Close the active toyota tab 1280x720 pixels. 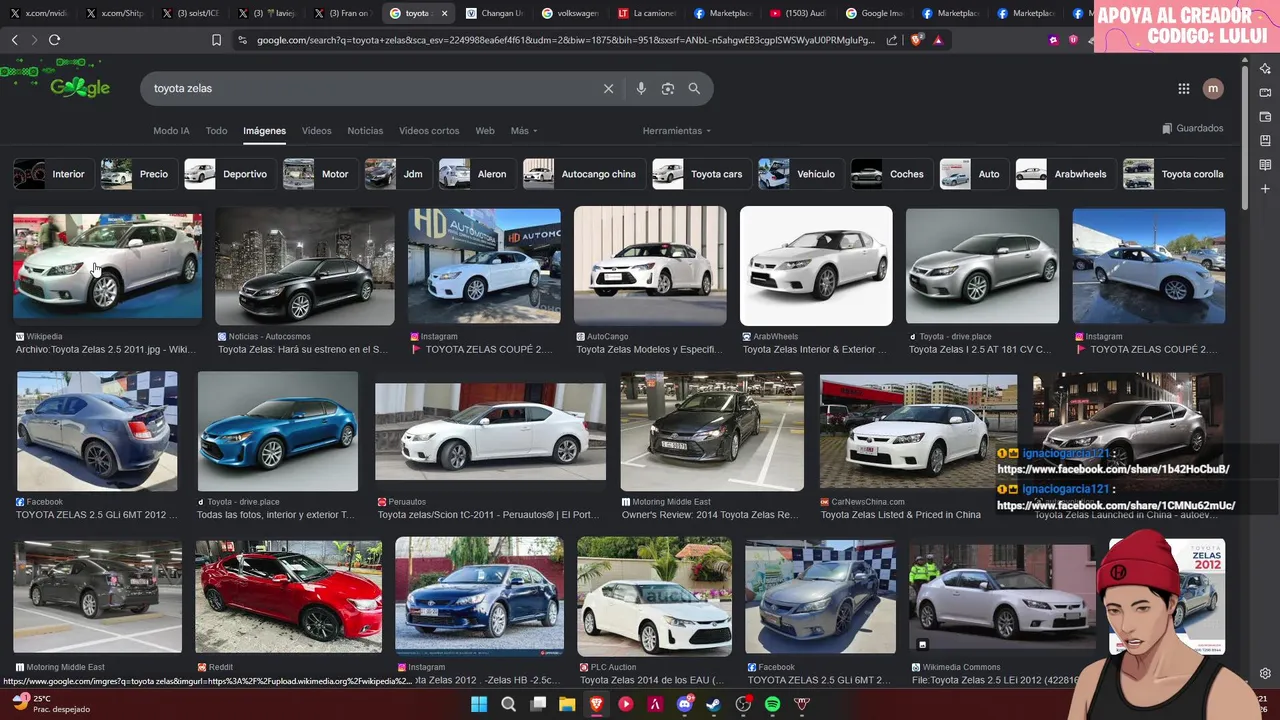[x=444, y=13]
